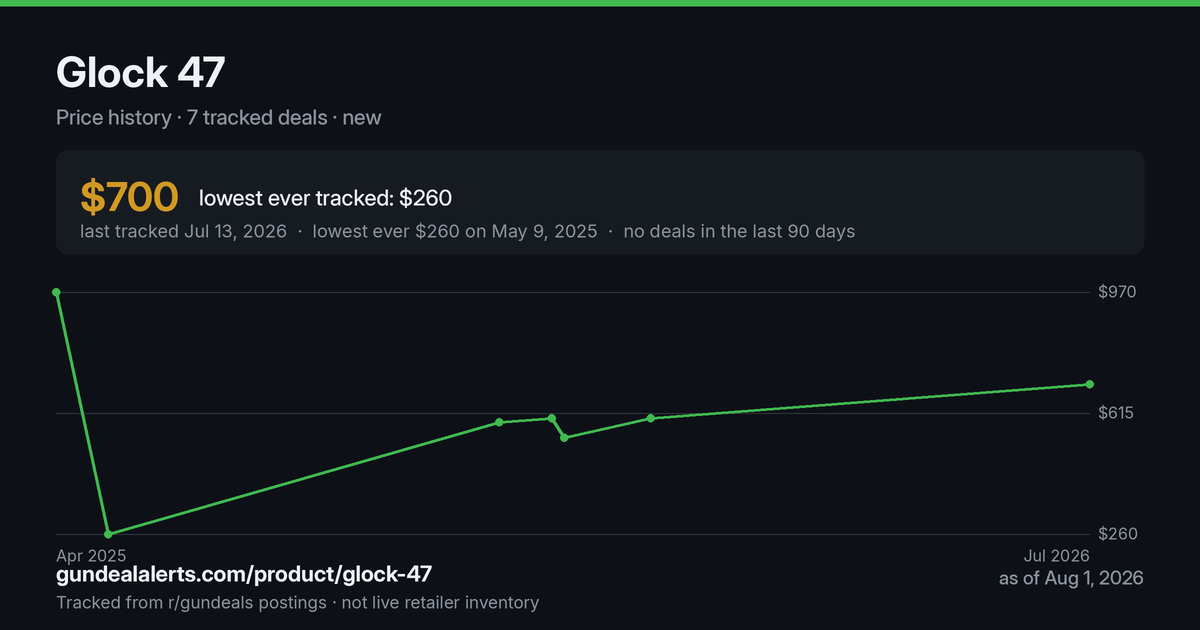Click the $260 axis label
The width and height of the screenshot is (1200, 630).
point(1117,534)
